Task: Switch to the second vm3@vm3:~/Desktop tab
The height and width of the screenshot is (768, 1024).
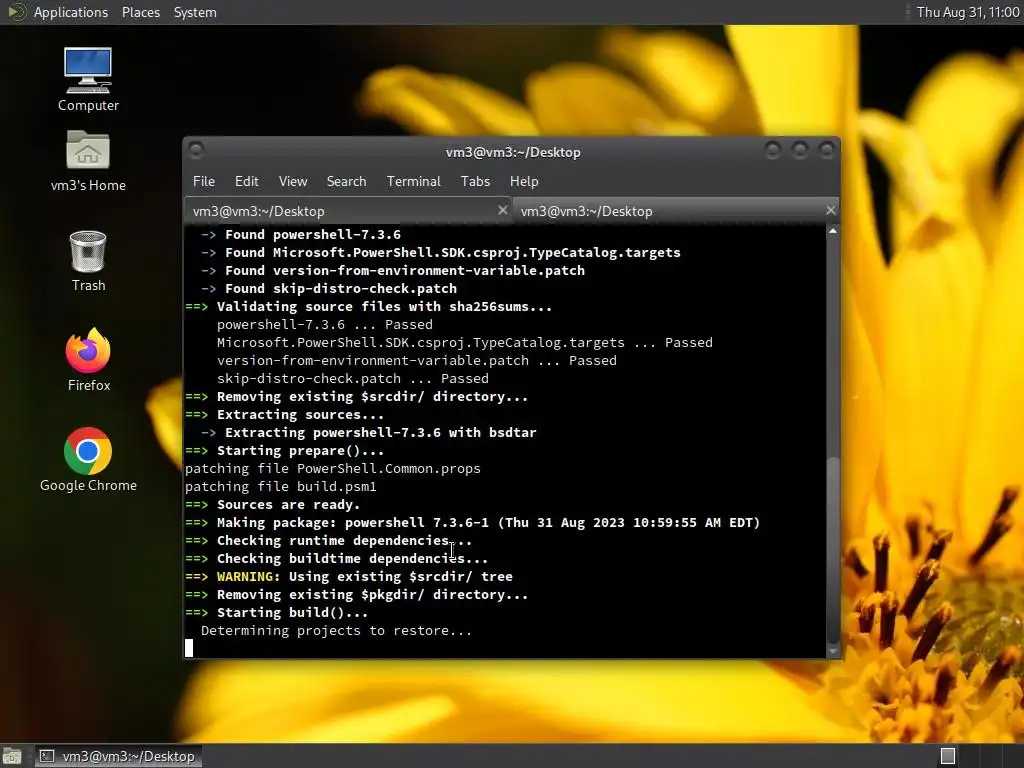Action: 675,211
